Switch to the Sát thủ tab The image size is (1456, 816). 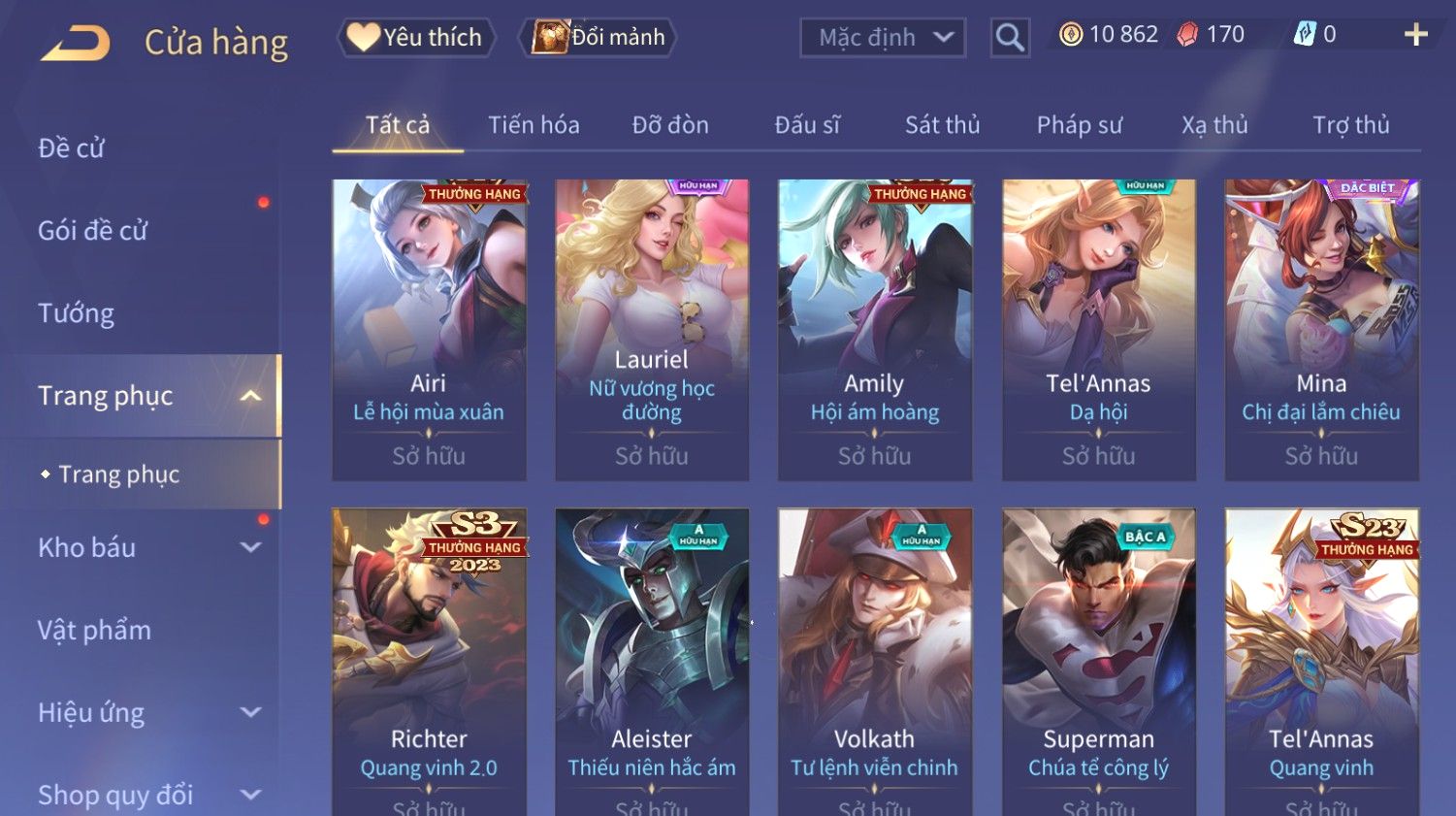point(942,125)
